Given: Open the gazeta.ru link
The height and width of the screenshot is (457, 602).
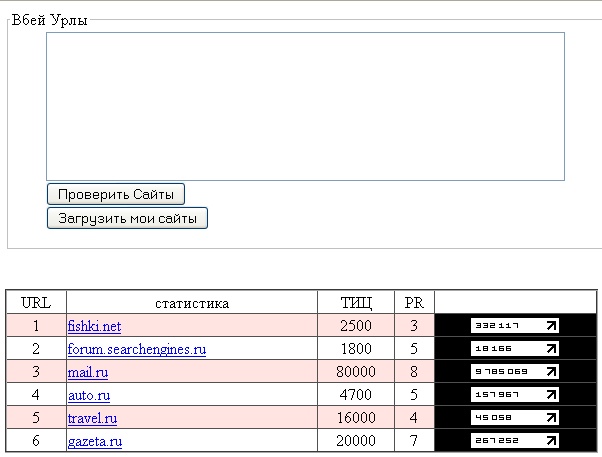Looking at the screenshot, I should click(x=95, y=441).
